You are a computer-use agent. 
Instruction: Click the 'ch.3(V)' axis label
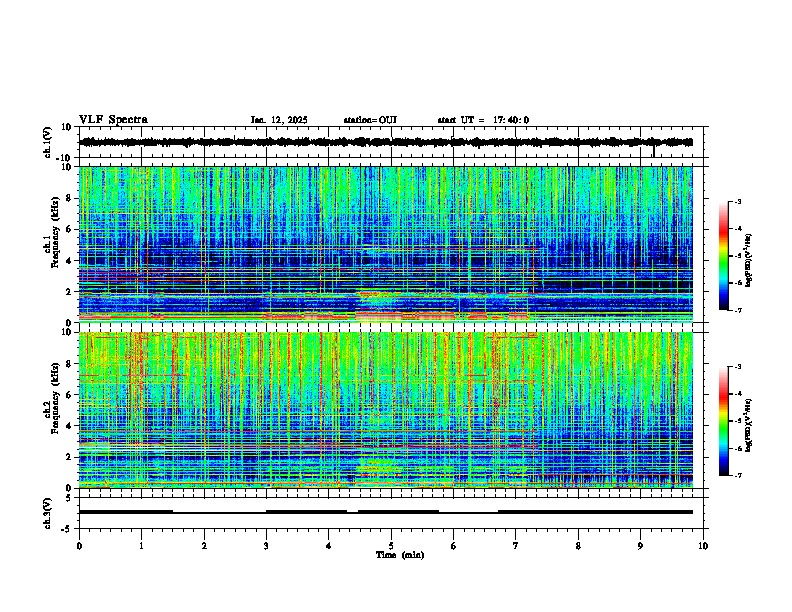48,513
